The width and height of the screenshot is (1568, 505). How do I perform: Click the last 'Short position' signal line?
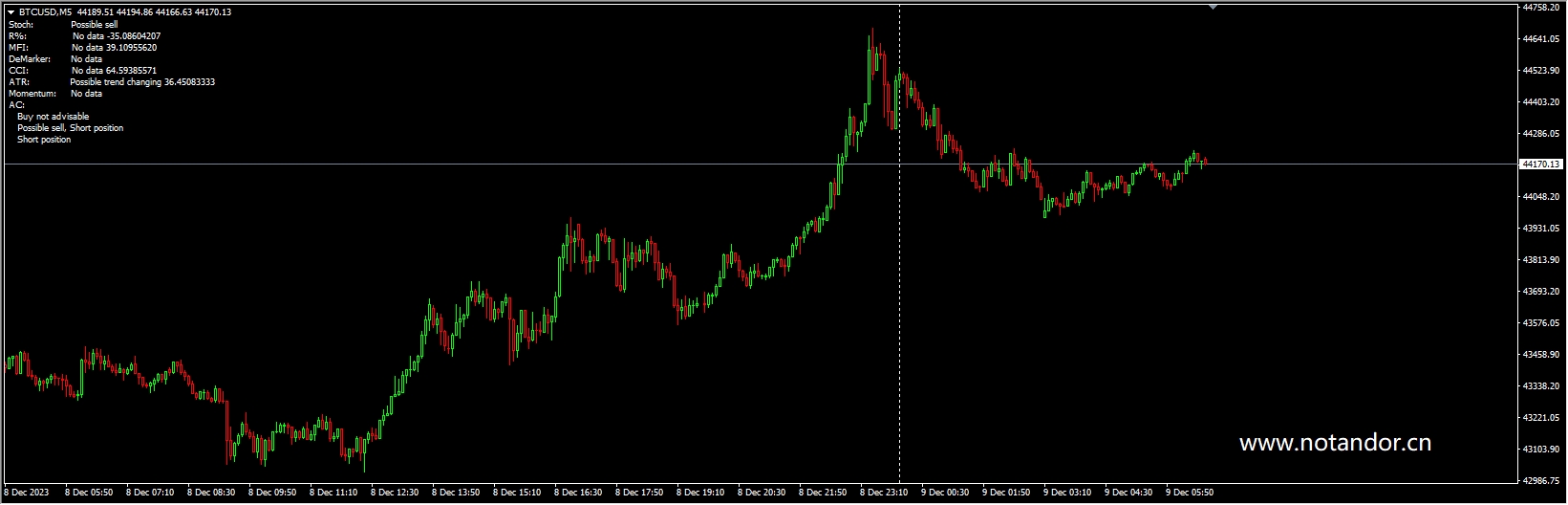click(x=44, y=139)
